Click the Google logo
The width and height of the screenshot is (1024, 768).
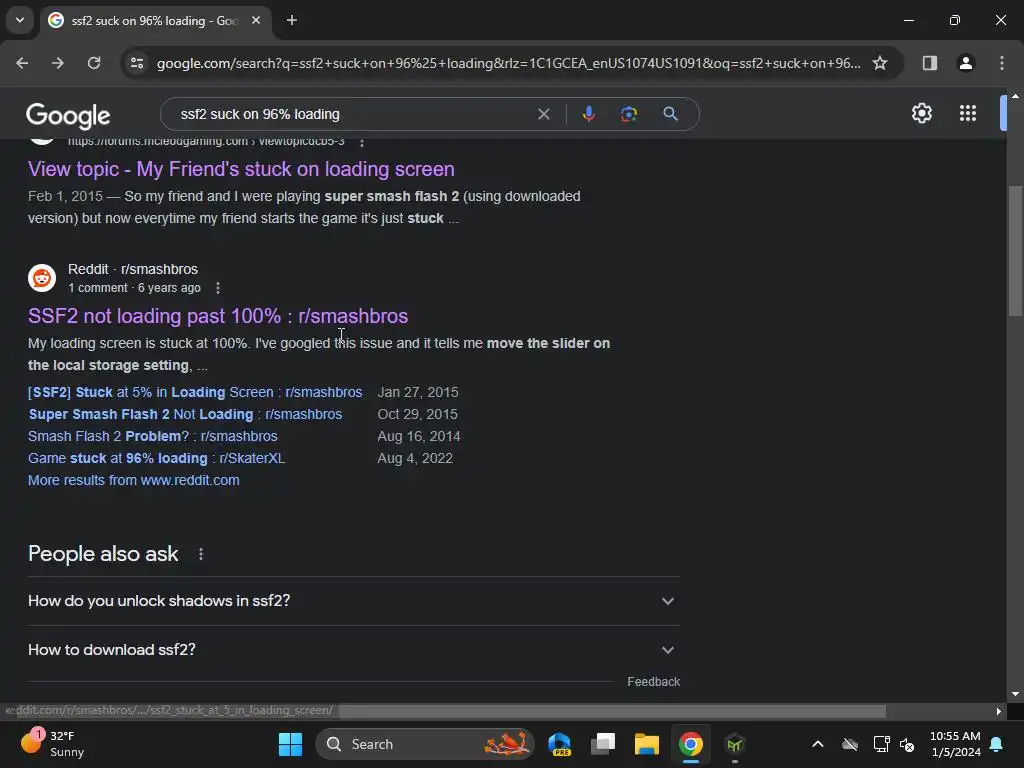coord(69,116)
